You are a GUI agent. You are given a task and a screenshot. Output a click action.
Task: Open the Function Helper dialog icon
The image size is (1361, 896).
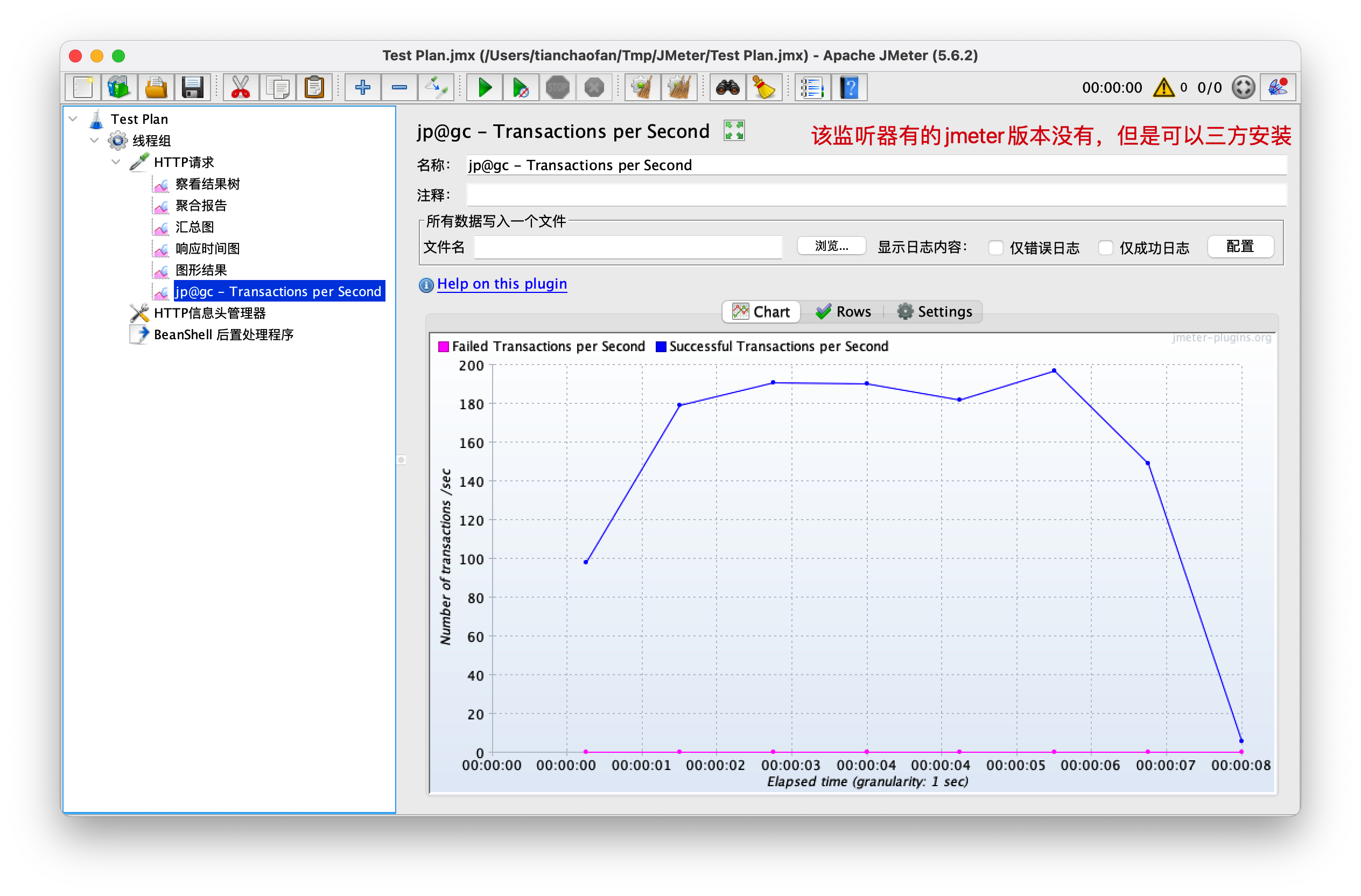coord(812,87)
